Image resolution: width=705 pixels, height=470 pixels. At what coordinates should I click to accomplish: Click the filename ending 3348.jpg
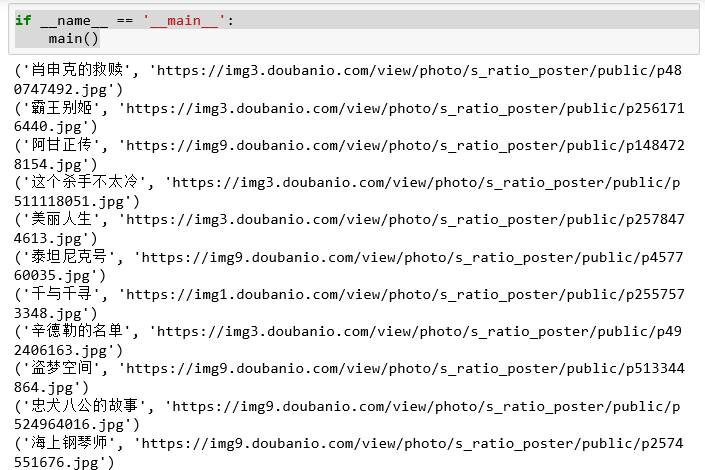click(x=48, y=313)
